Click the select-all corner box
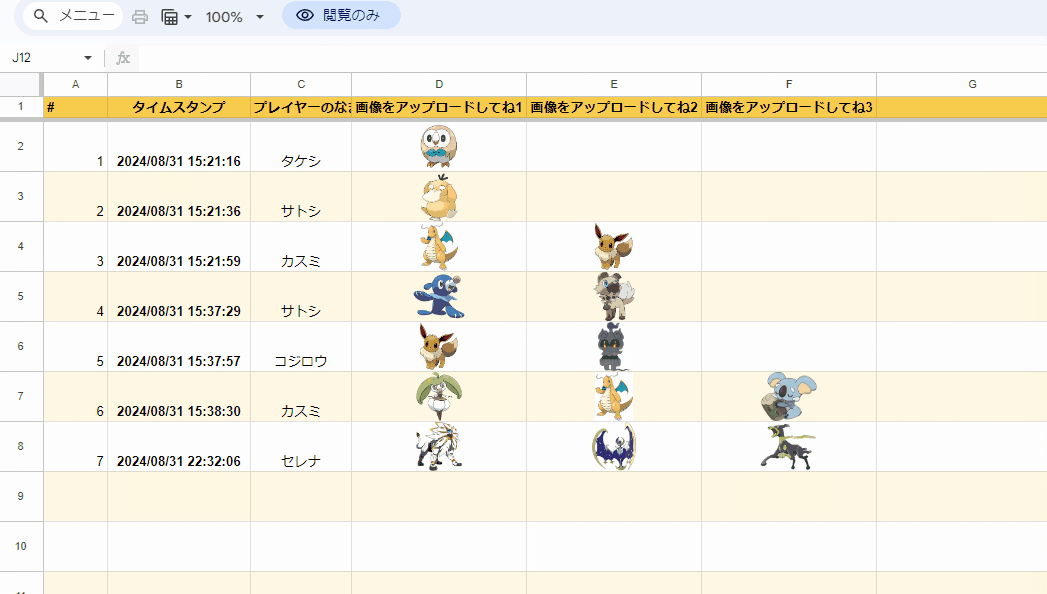Viewport: 1047px width, 594px height. tap(21, 85)
